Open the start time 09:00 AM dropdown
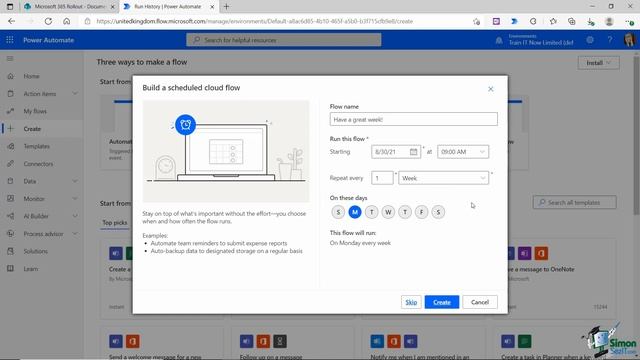Viewport: 640px width, 360px height. pos(463,152)
